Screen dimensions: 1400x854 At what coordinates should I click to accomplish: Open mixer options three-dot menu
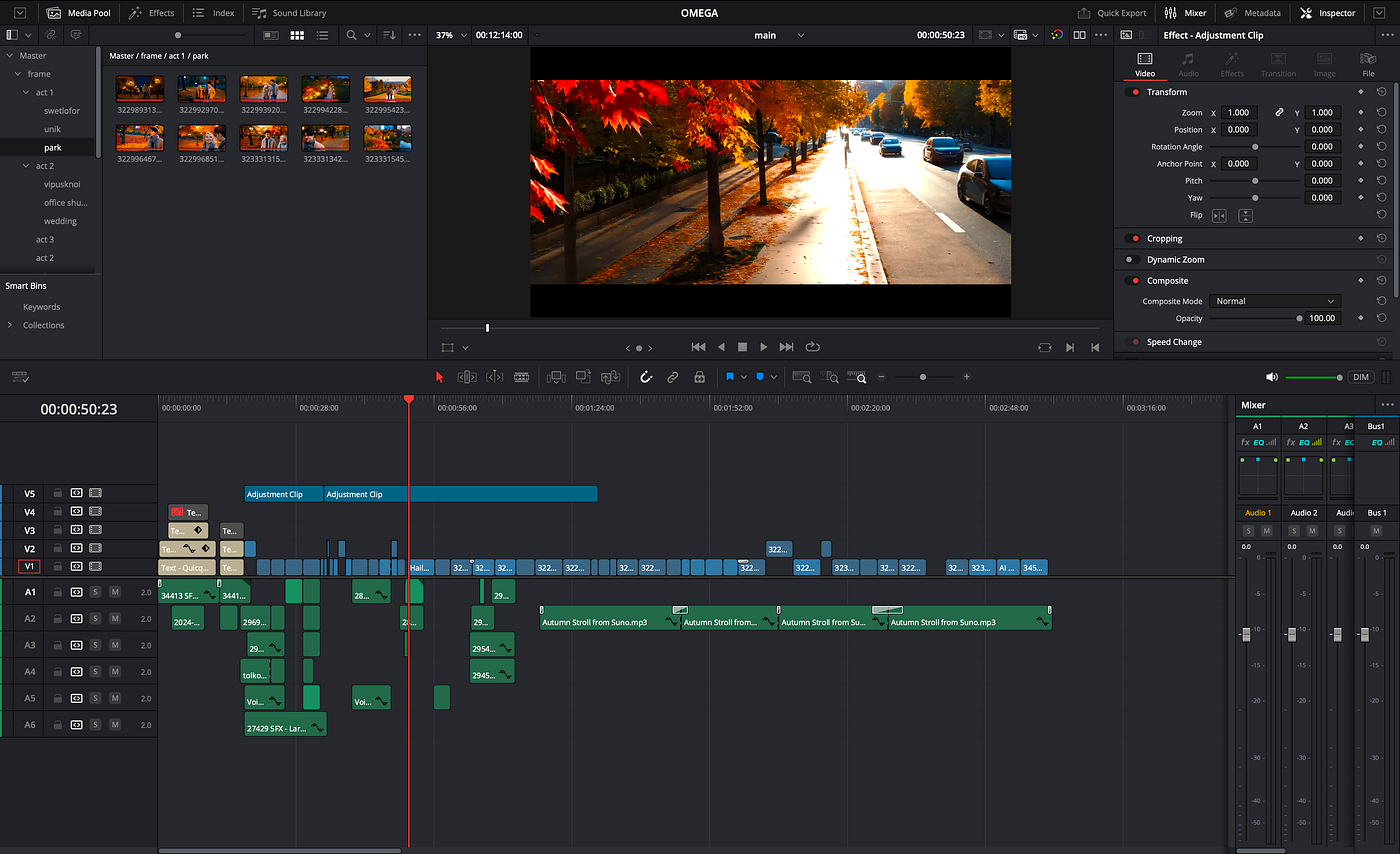click(1386, 405)
